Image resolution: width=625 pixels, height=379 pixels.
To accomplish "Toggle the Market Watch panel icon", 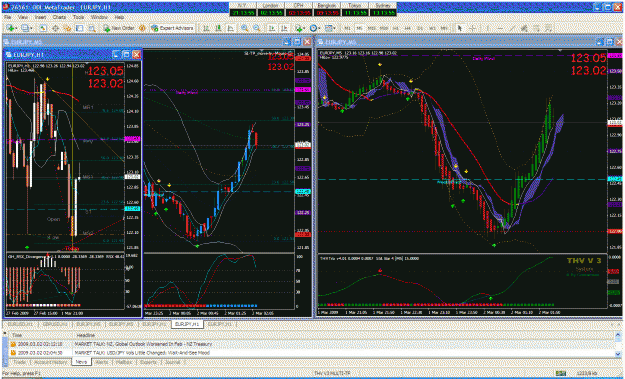I will tap(43, 28).
